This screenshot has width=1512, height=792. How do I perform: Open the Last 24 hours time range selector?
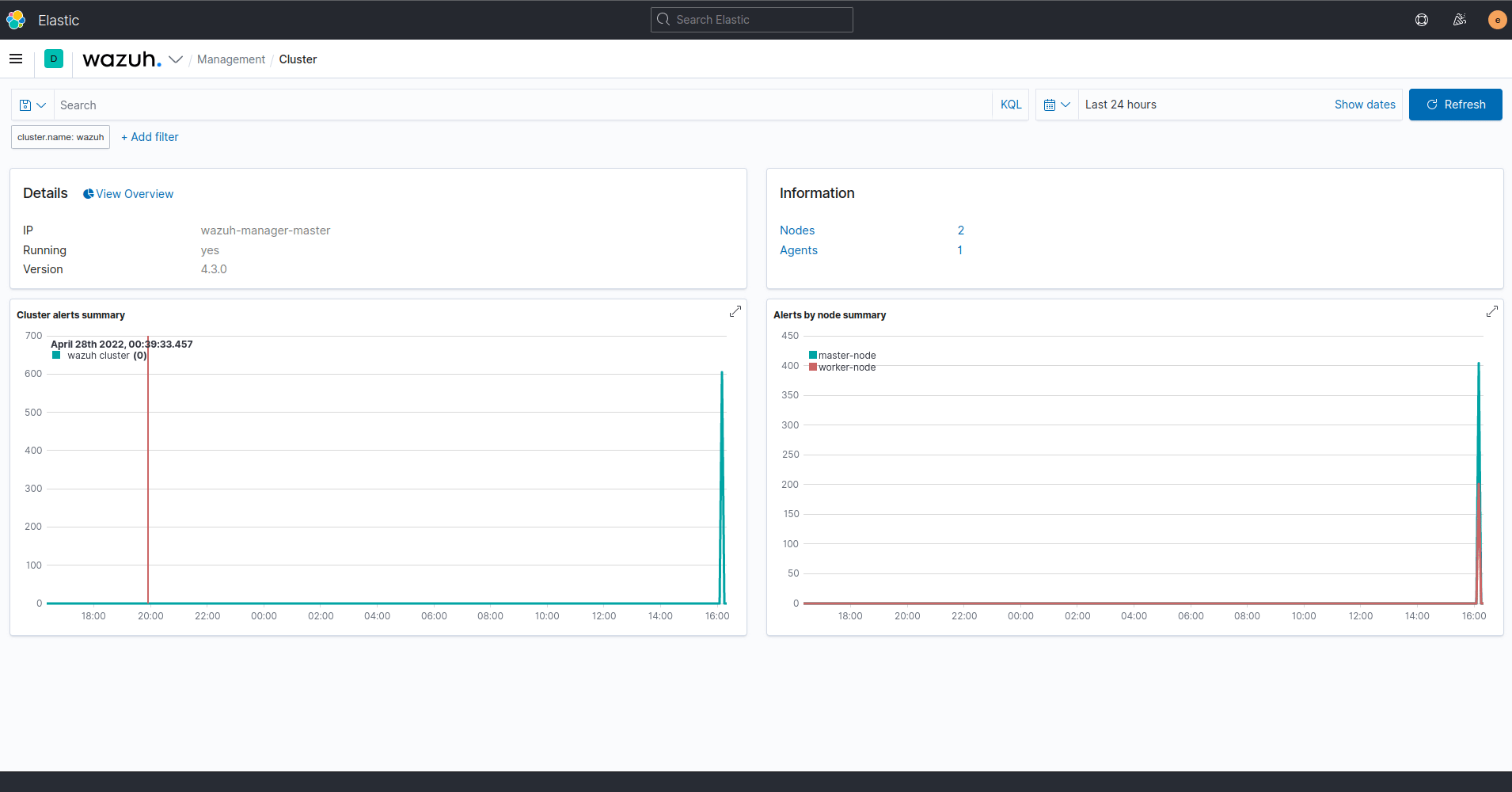click(x=1120, y=104)
